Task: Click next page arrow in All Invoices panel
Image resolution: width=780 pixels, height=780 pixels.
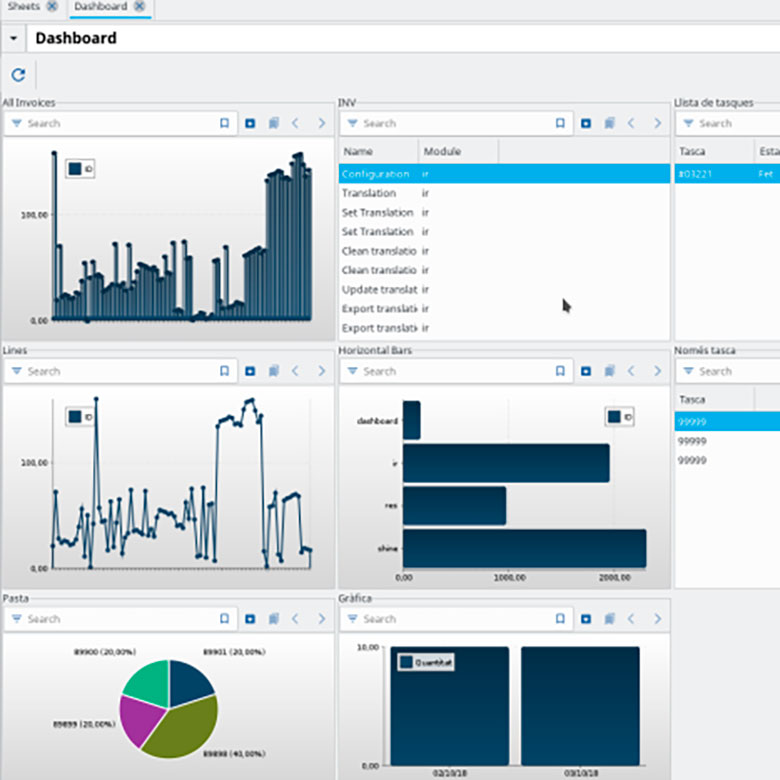Action: point(322,123)
